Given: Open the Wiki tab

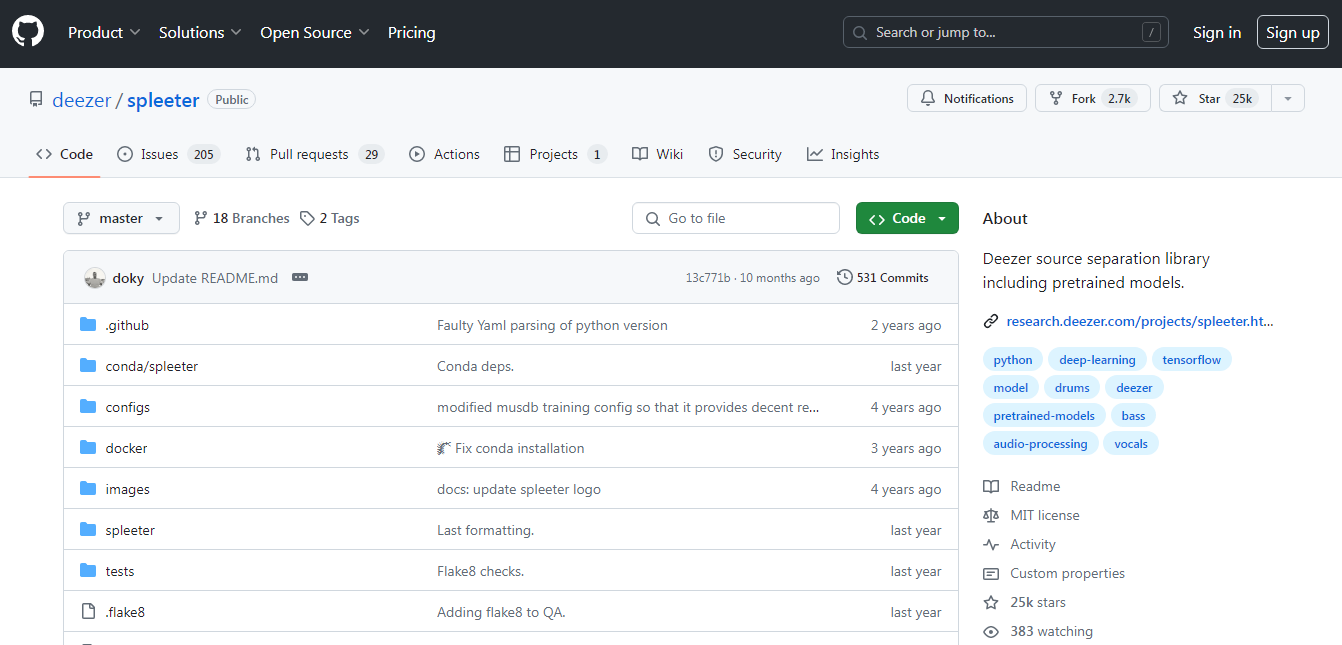Looking at the screenshot, I should [x=658, y=154].
